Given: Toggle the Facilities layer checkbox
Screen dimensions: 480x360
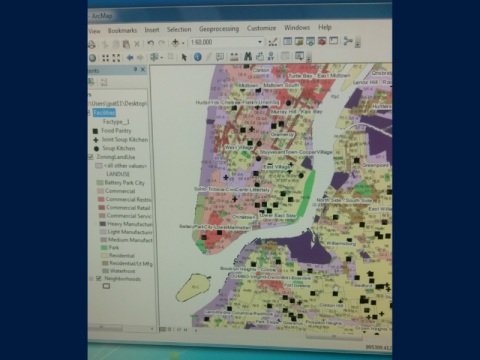Looking at the screenshot, I should tap(89, 113).
